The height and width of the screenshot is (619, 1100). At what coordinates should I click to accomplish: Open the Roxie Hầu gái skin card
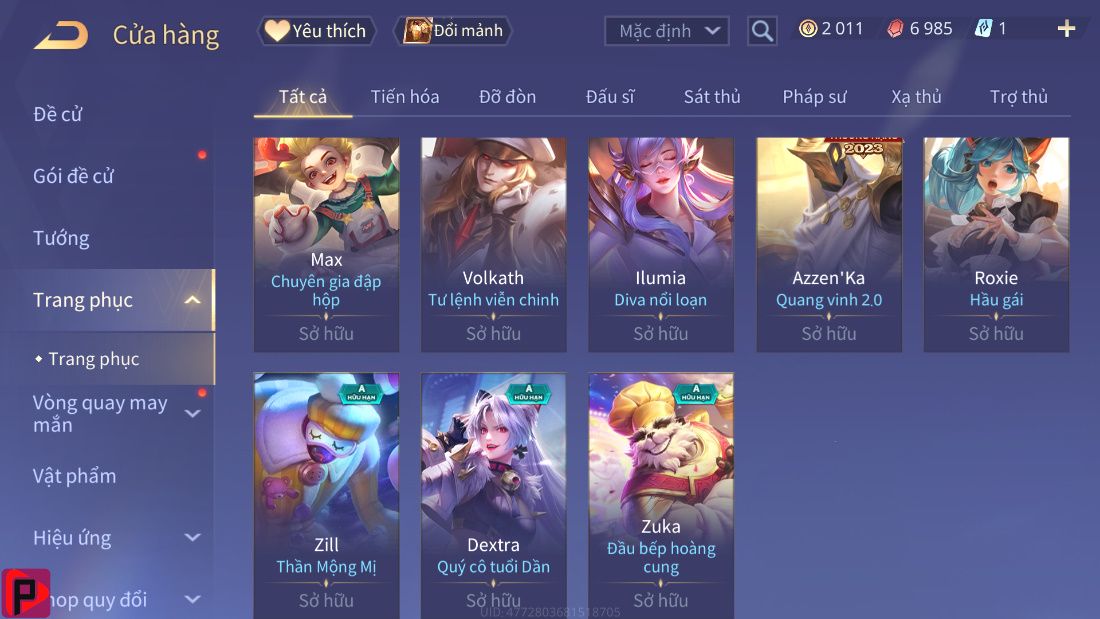click(996, 244)
